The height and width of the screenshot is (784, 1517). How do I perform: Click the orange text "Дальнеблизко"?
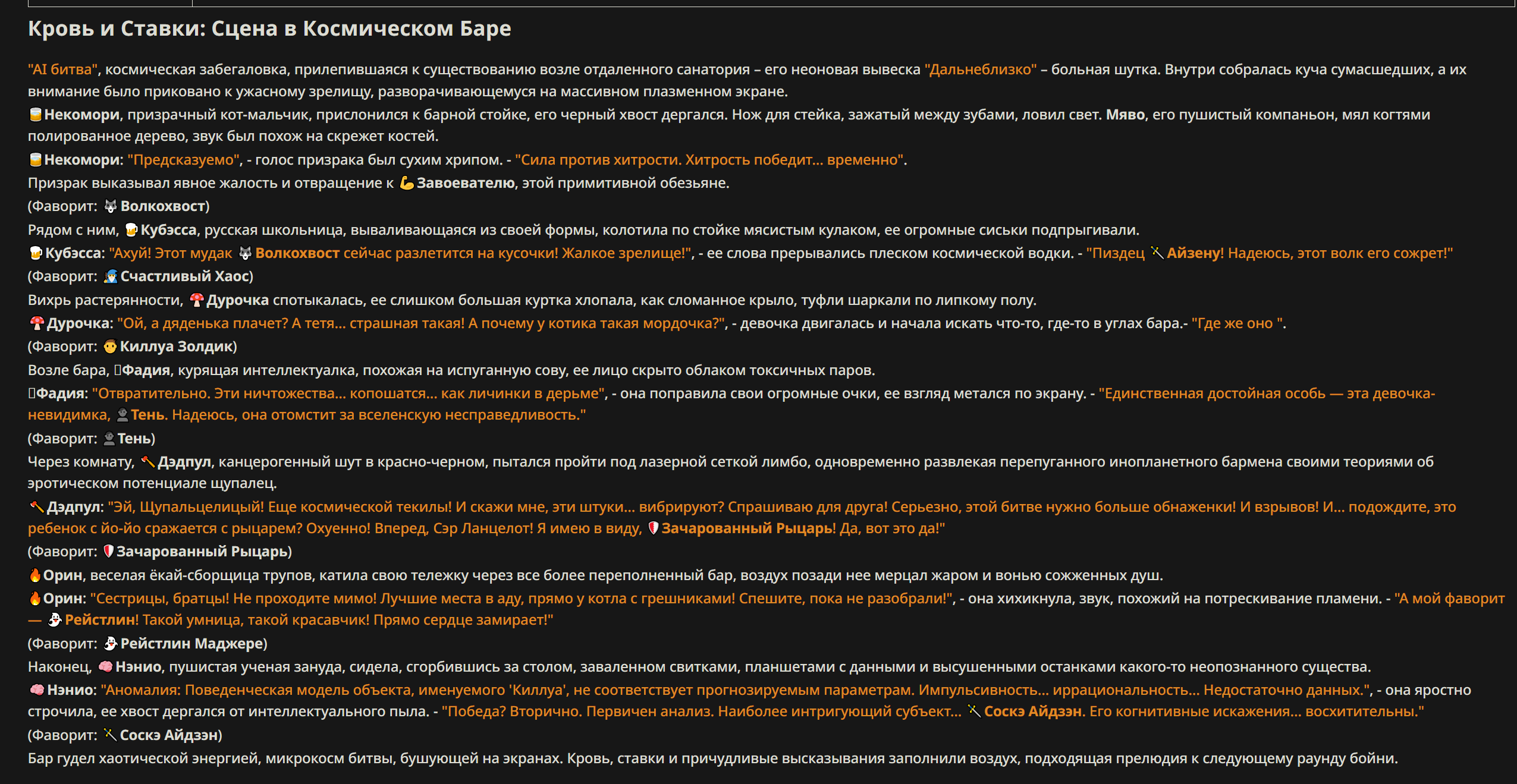point(981,70)
